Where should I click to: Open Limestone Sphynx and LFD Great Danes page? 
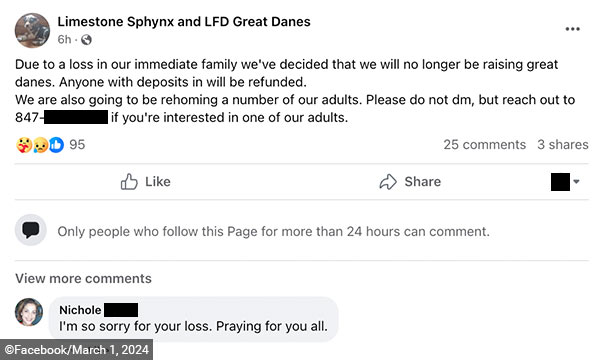point(184,22)
